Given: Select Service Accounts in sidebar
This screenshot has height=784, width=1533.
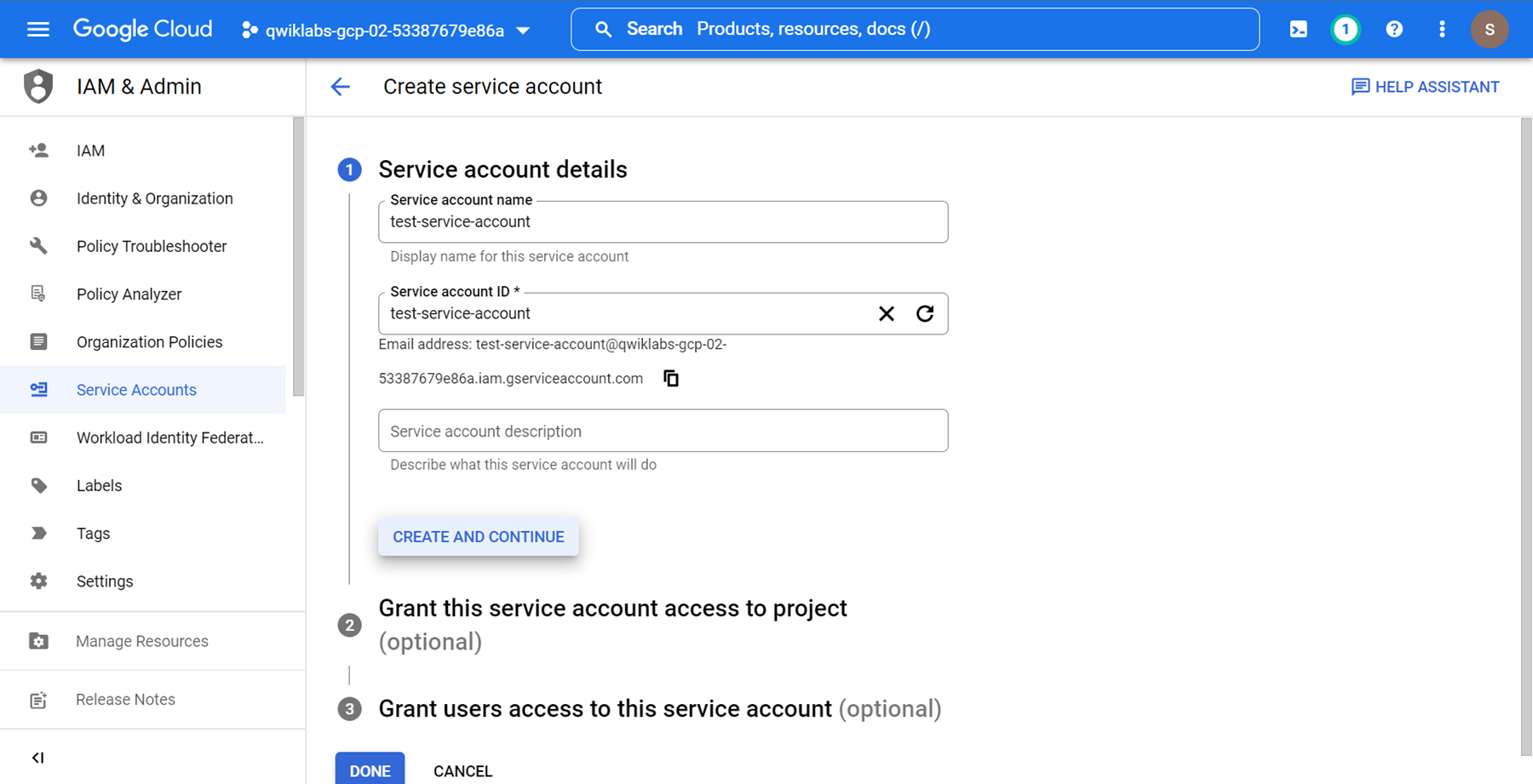Looking at the screenshot, I should pyautogui.click(x=143, y=389).
